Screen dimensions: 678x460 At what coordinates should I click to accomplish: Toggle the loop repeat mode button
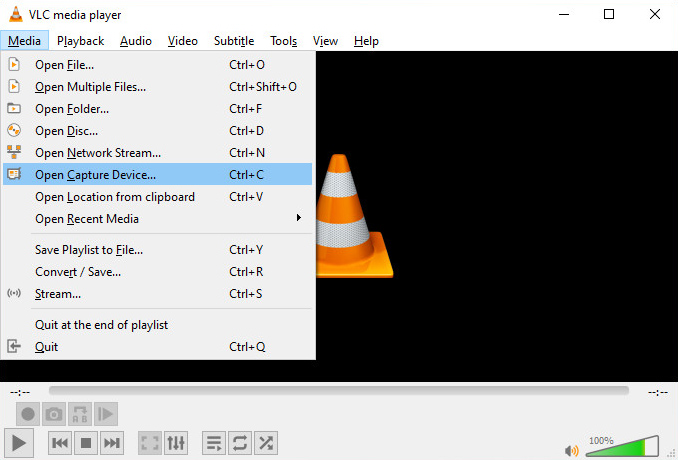tap(240, 443)
